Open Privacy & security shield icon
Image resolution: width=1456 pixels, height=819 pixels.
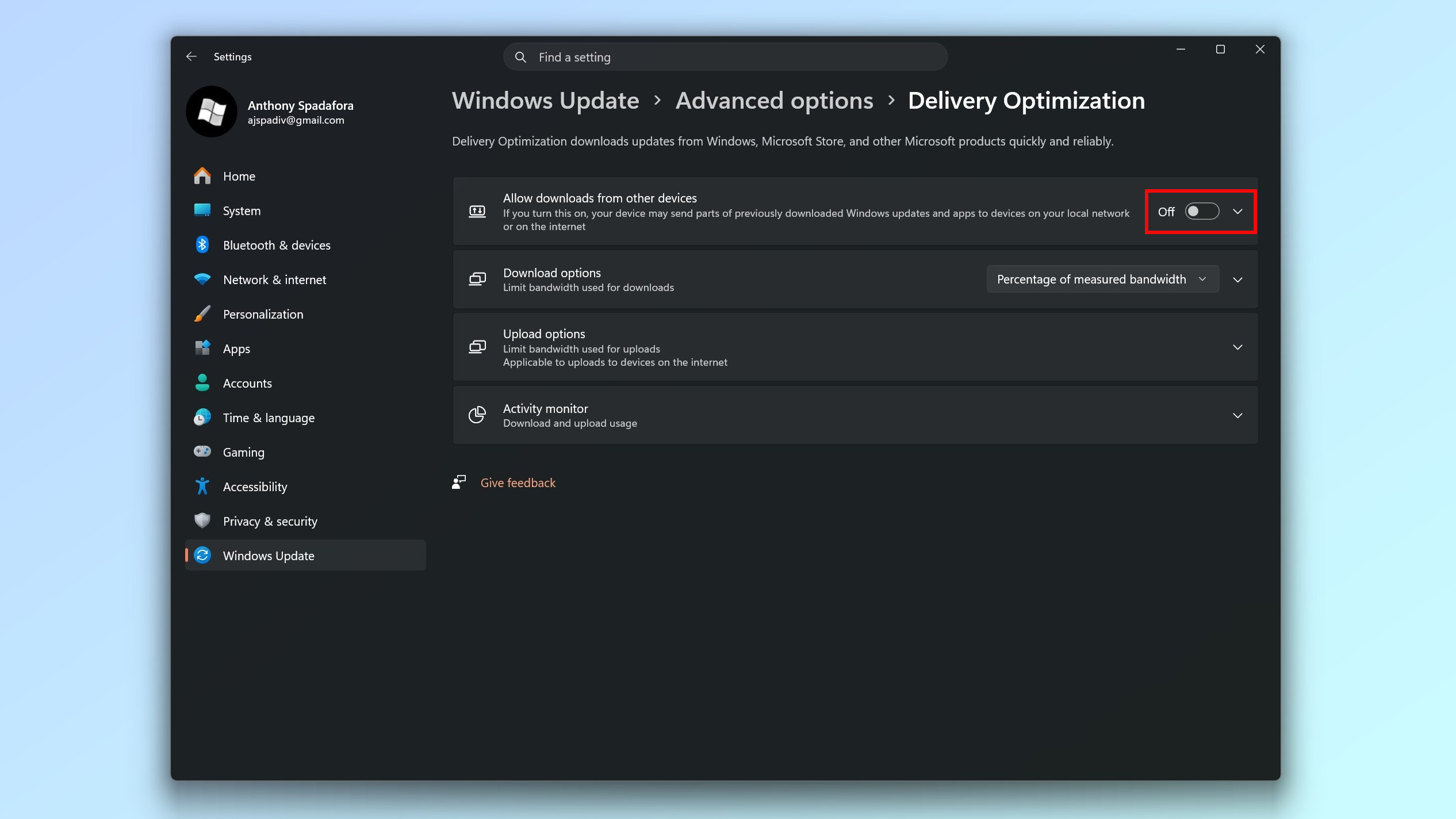point(202,521)
